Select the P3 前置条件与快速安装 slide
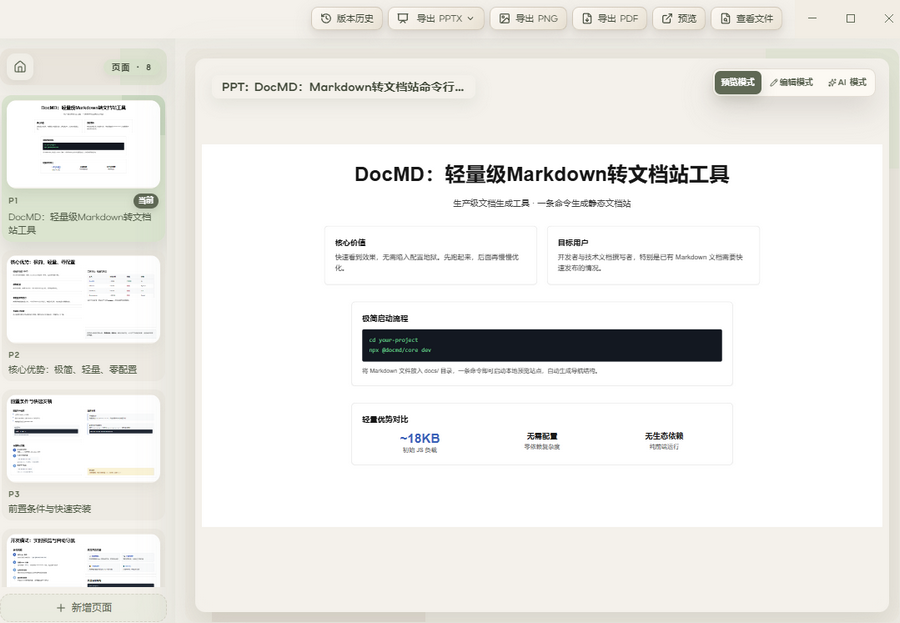900x623 pixels. pos(83,454)
